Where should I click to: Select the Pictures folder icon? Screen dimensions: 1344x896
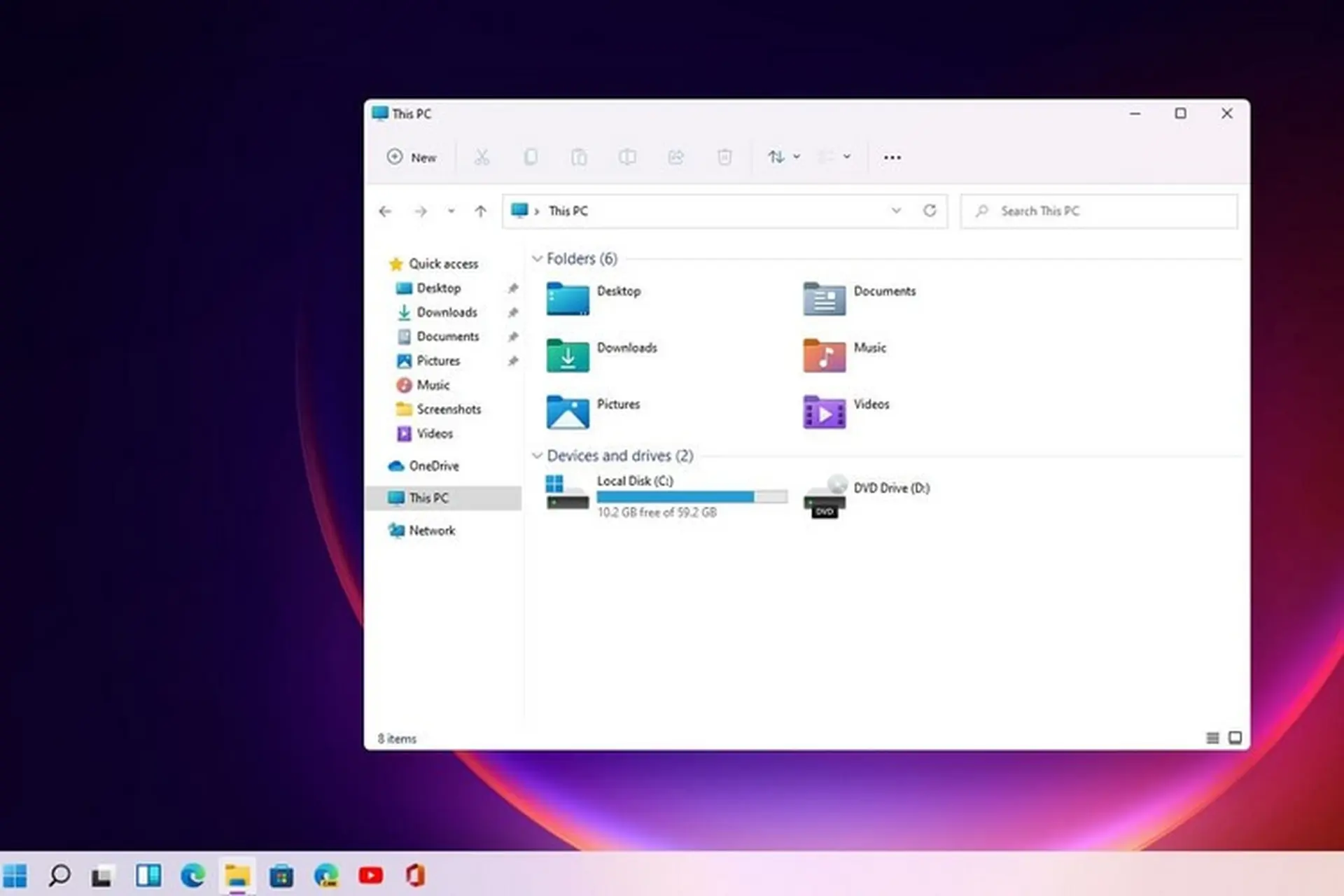(x=568, y=412)
